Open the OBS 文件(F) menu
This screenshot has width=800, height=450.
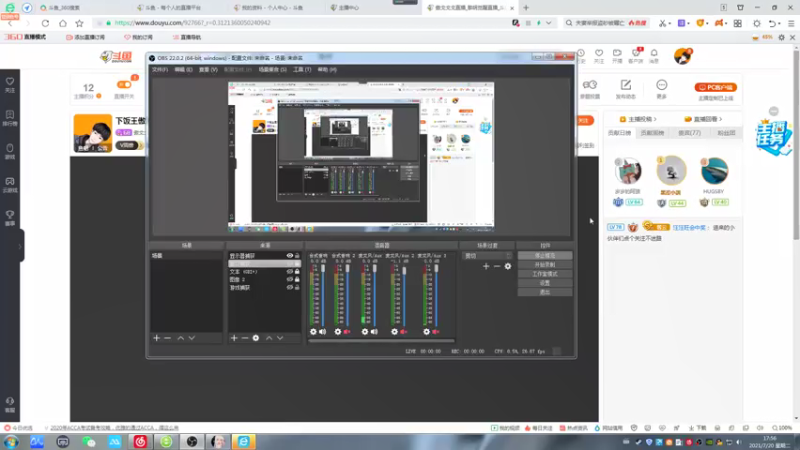[x=160, y=69]
